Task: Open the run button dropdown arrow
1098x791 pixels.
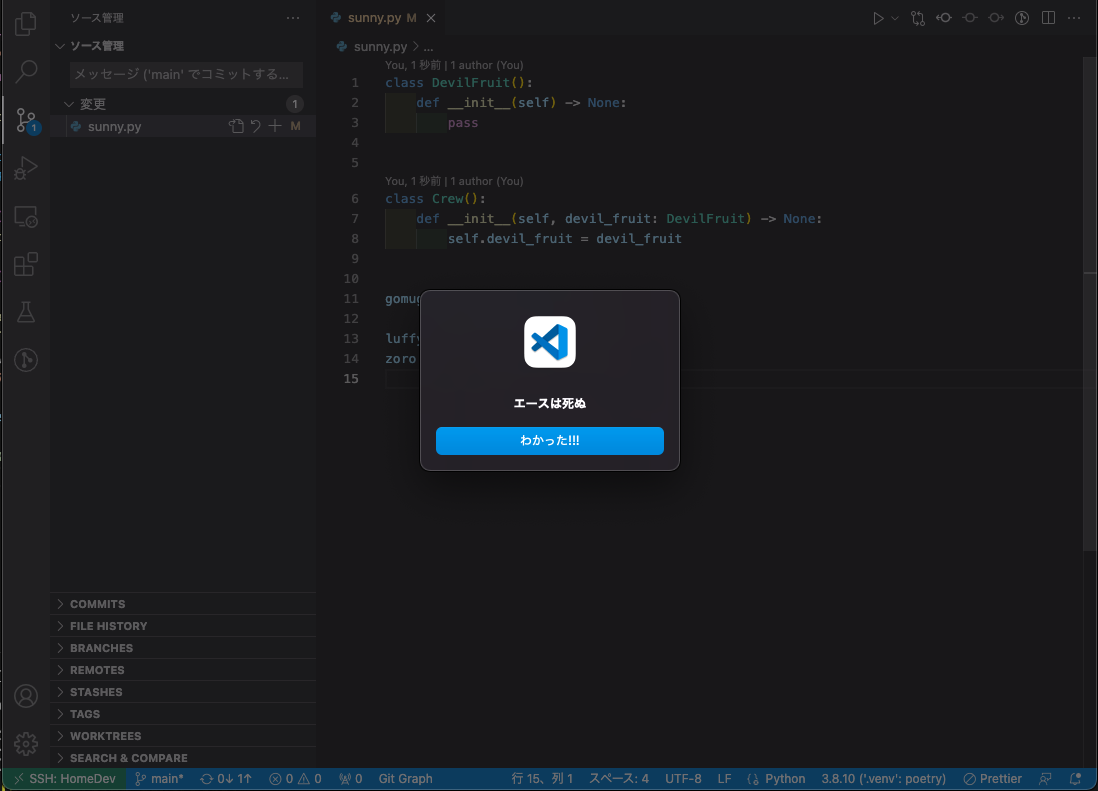Action: coord(895,18)
